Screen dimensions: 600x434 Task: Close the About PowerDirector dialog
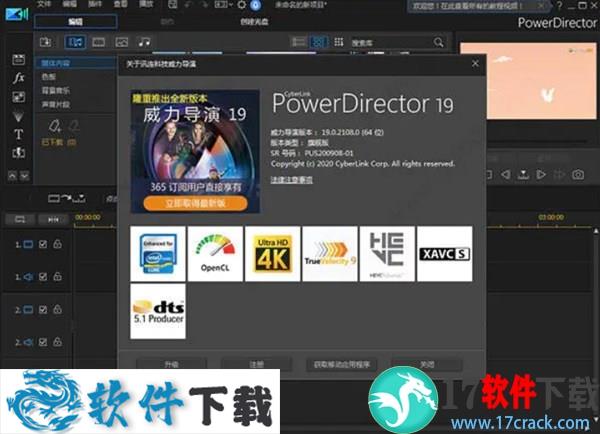tap(475, 64)
